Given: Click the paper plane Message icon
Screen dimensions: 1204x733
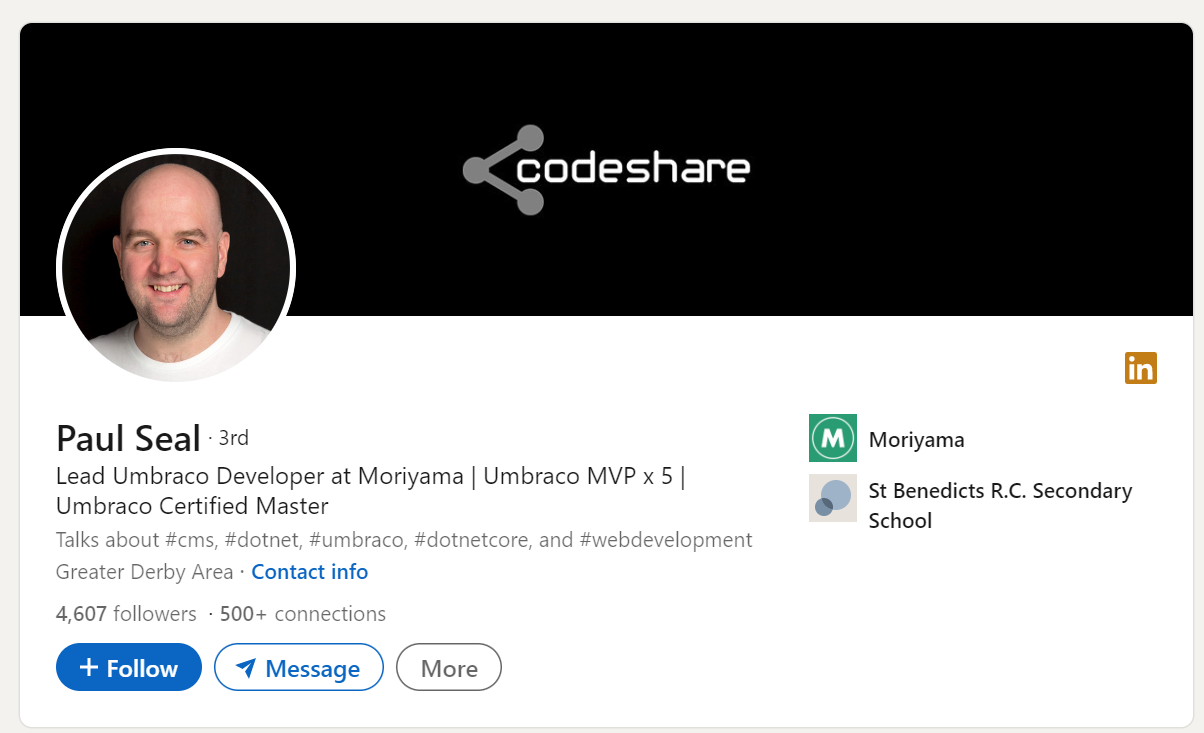Looking at the screenshot, I should pos(246,668).
